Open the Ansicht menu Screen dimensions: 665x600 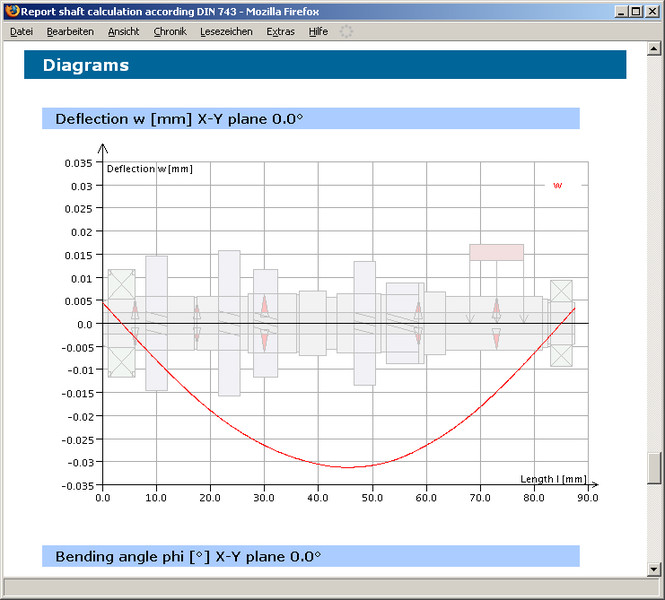(124, 32)
